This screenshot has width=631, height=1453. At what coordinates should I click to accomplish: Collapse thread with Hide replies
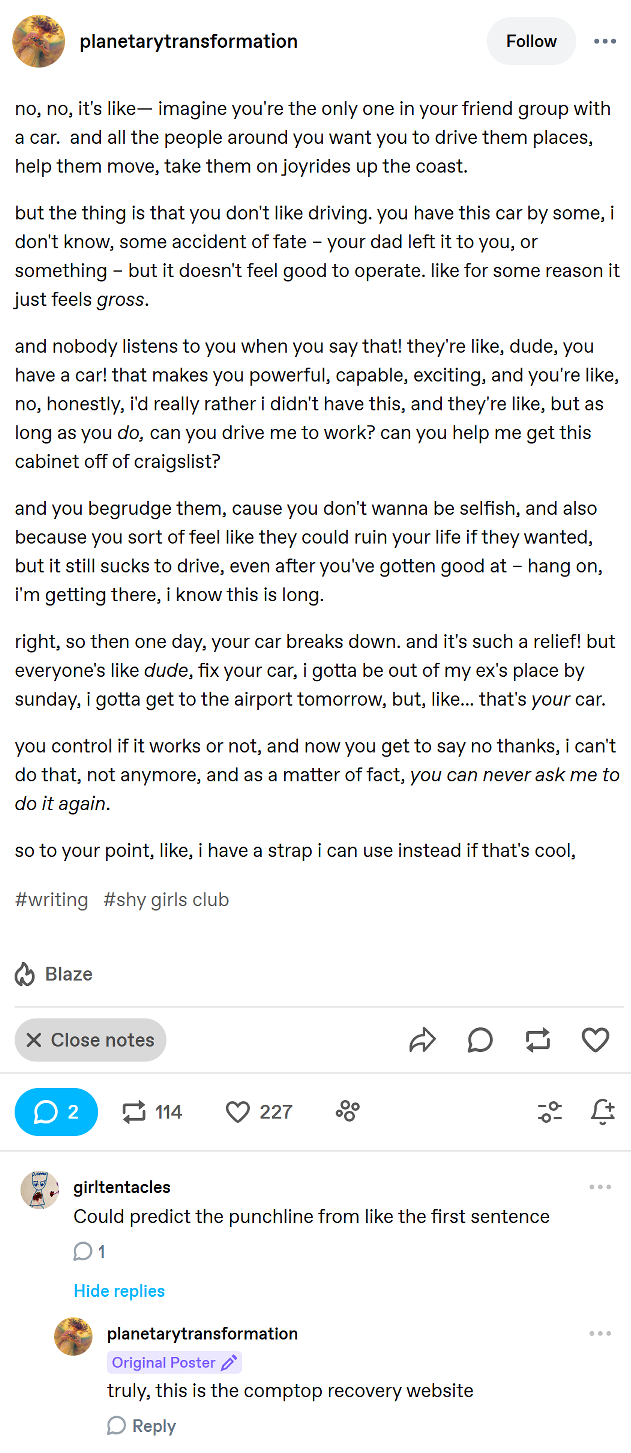(119, 1291)
